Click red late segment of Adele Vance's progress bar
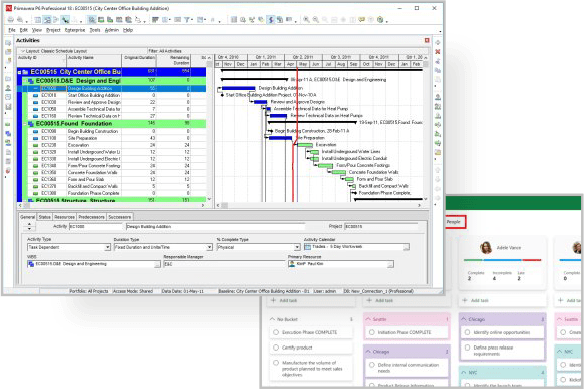The image size is (584, 389). pyautogui.click(x=532, y=260)
